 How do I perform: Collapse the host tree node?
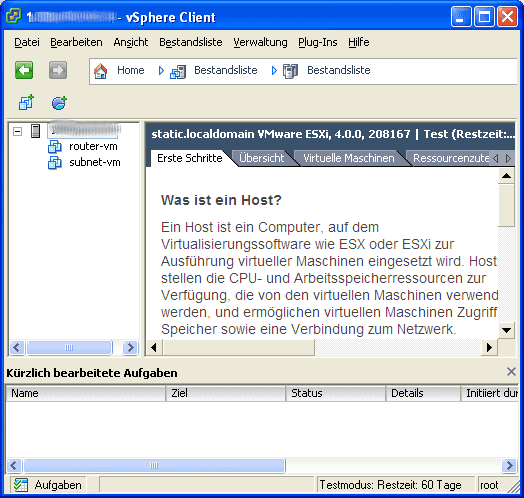pos(17,131)
